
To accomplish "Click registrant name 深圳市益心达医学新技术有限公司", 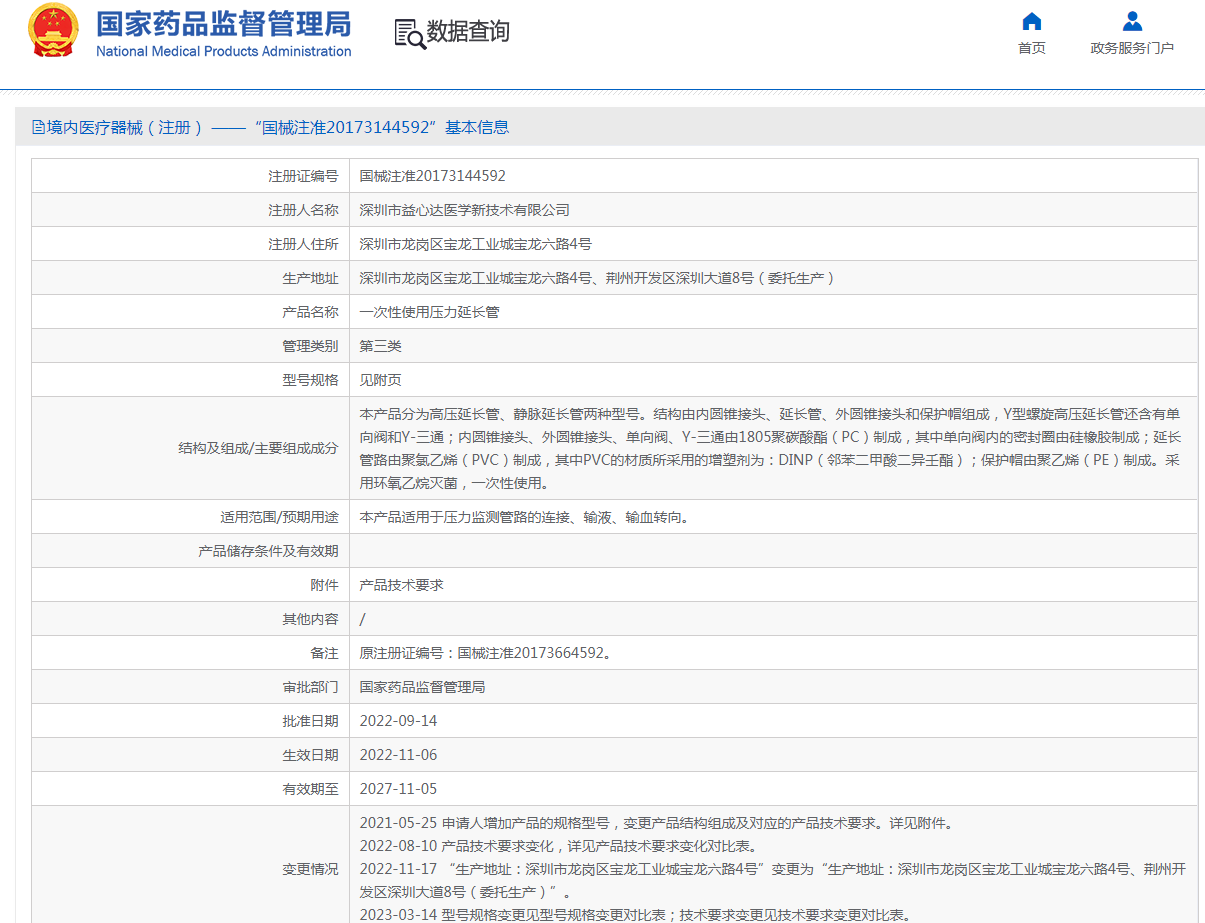I will [x=464, y=210].
